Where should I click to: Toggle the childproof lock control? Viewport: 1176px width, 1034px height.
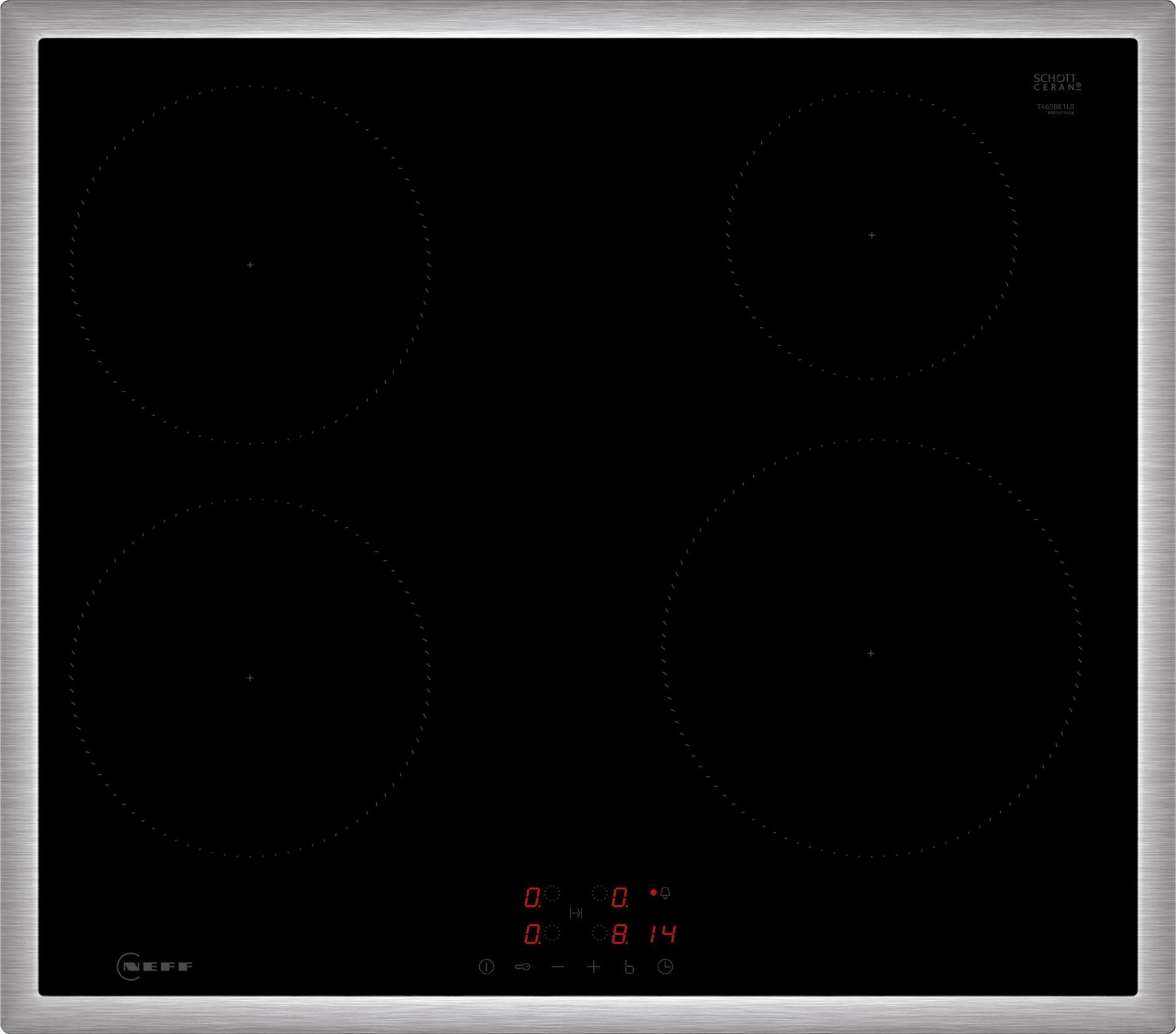click(x=522, y=967)
